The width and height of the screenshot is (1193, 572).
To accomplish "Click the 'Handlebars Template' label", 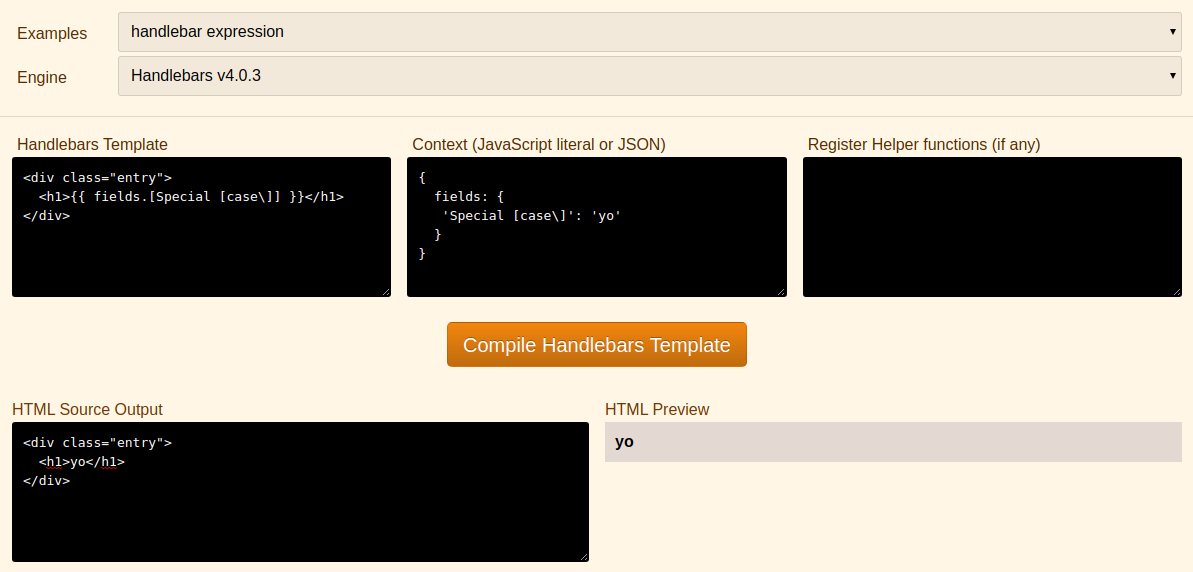I will tap(92, 145).
